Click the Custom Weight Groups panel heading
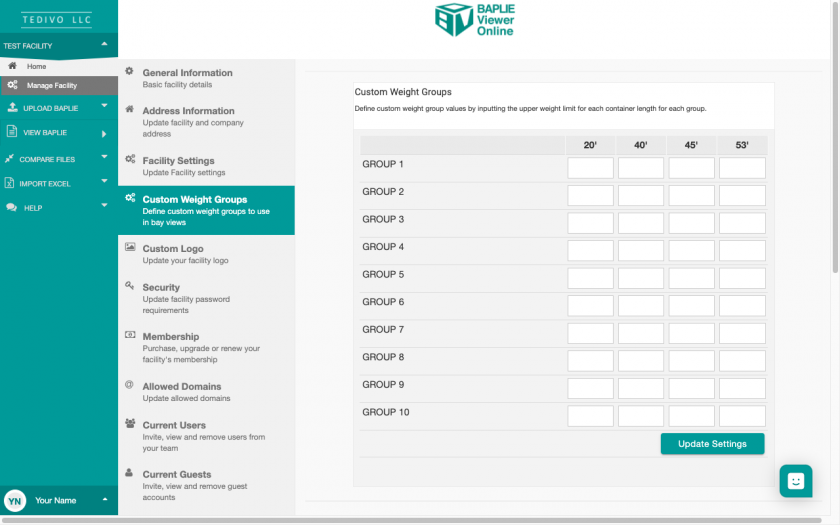 point(403,92)
